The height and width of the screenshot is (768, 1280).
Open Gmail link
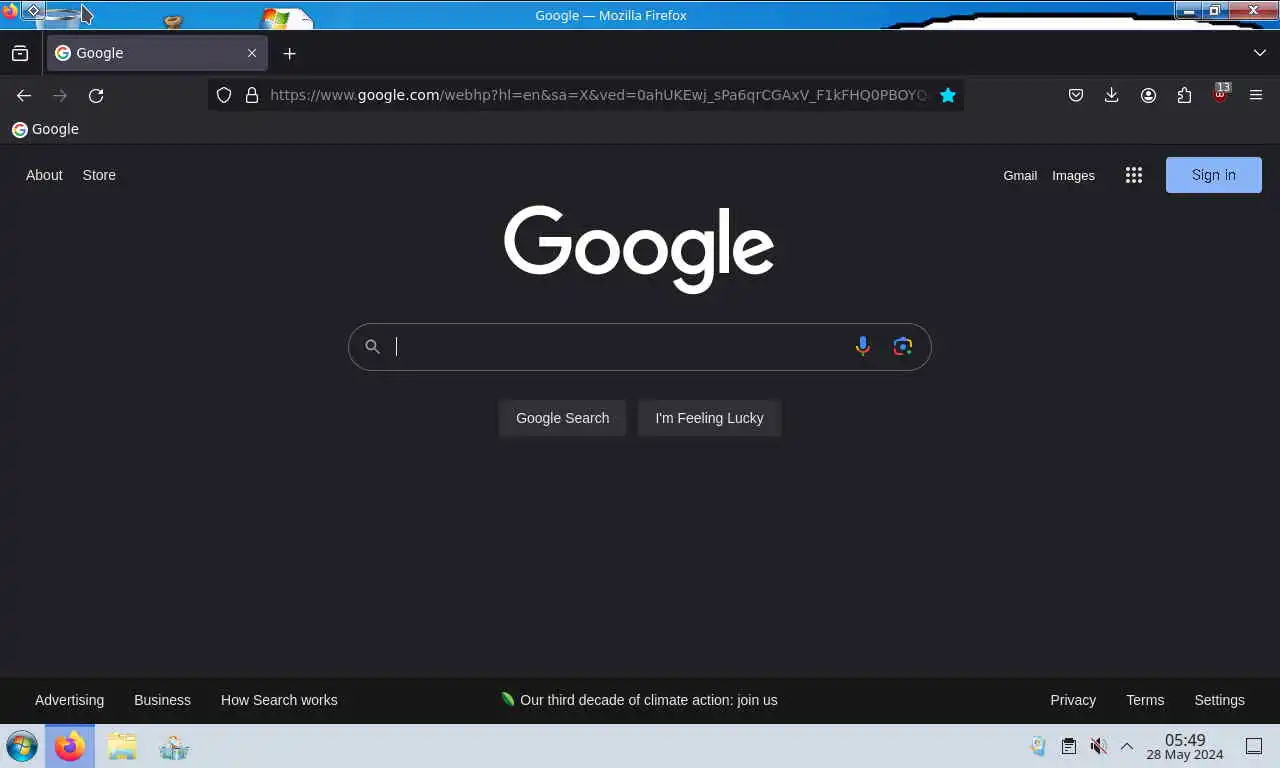click(x=1020, y=175)
